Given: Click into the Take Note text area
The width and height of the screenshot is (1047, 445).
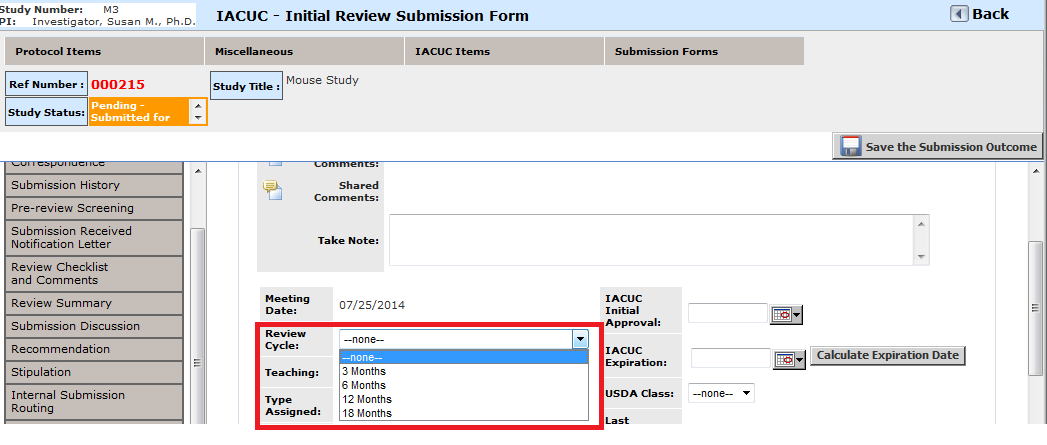Looking at the screenshot, I should tap(652, 240).
